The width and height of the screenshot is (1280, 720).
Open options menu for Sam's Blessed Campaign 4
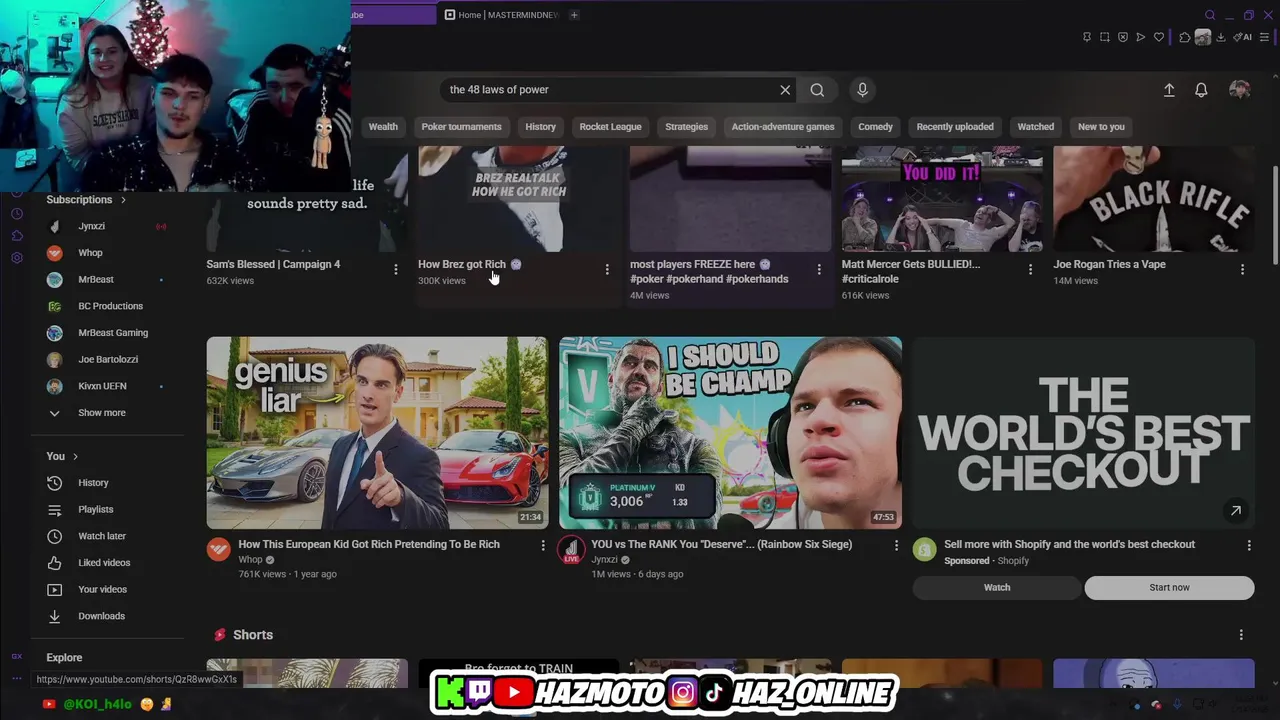395,269
